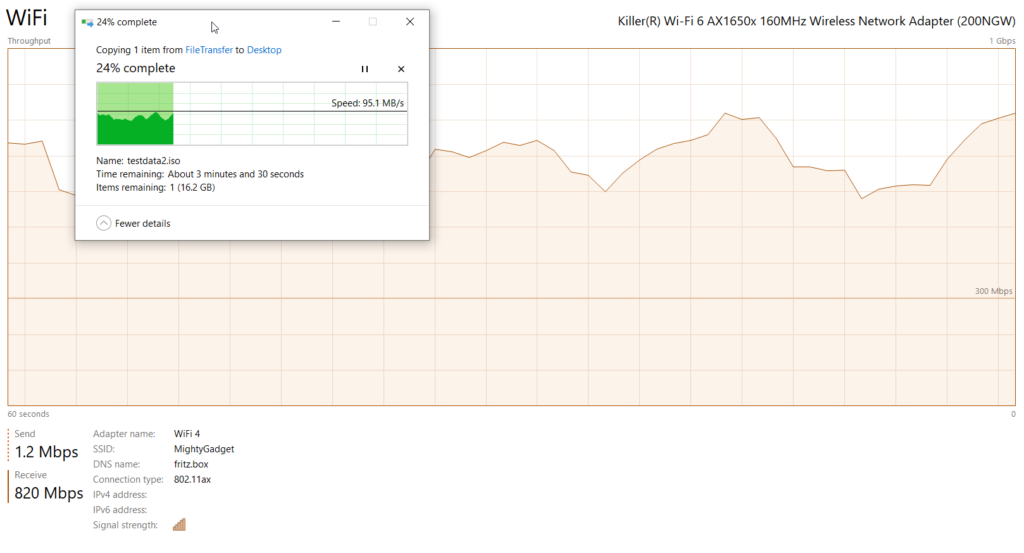Collapse the dialog with Fewer details

[x=133, y=223]
